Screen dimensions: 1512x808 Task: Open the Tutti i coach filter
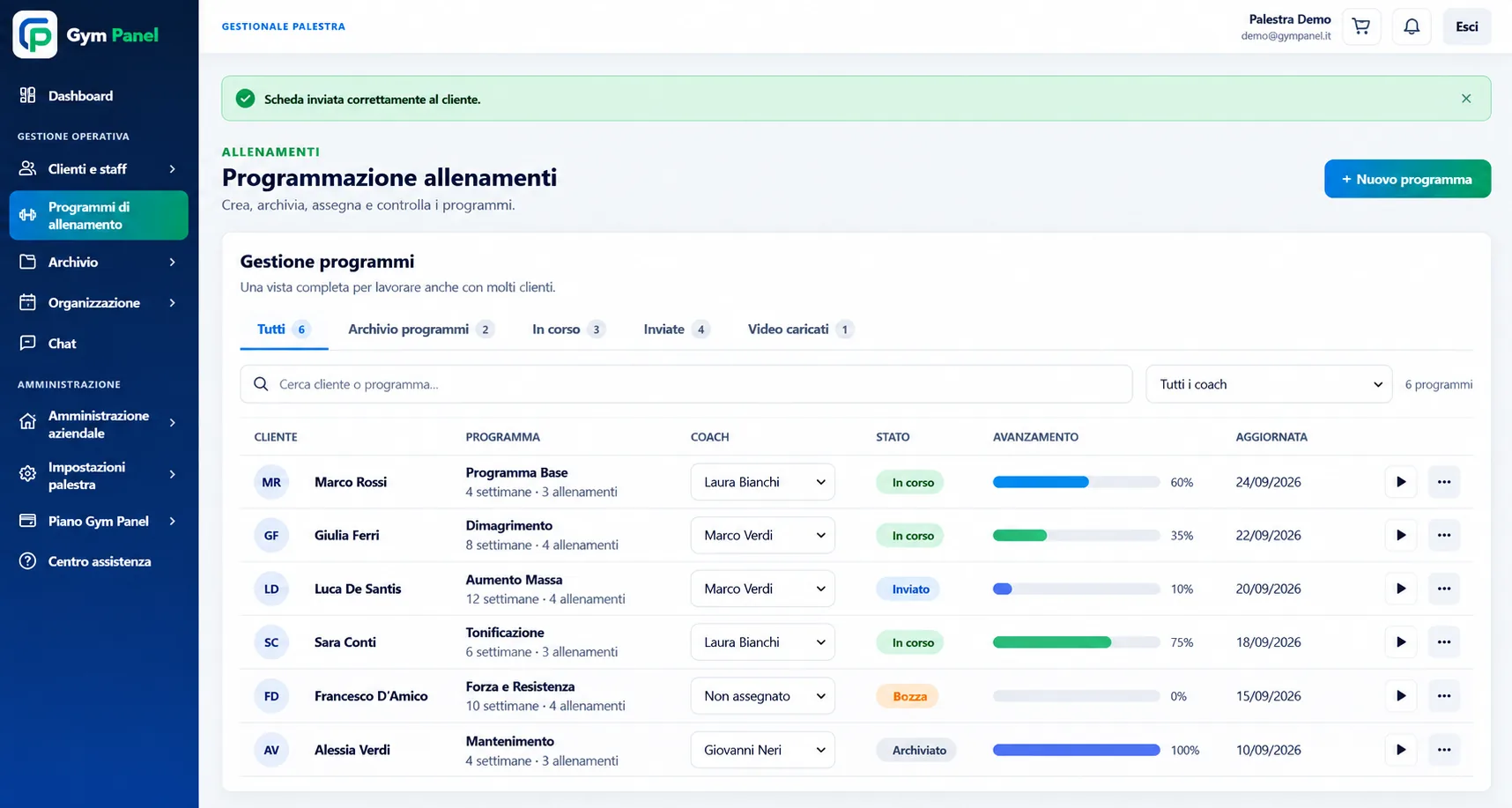[x=1269, y=384]
